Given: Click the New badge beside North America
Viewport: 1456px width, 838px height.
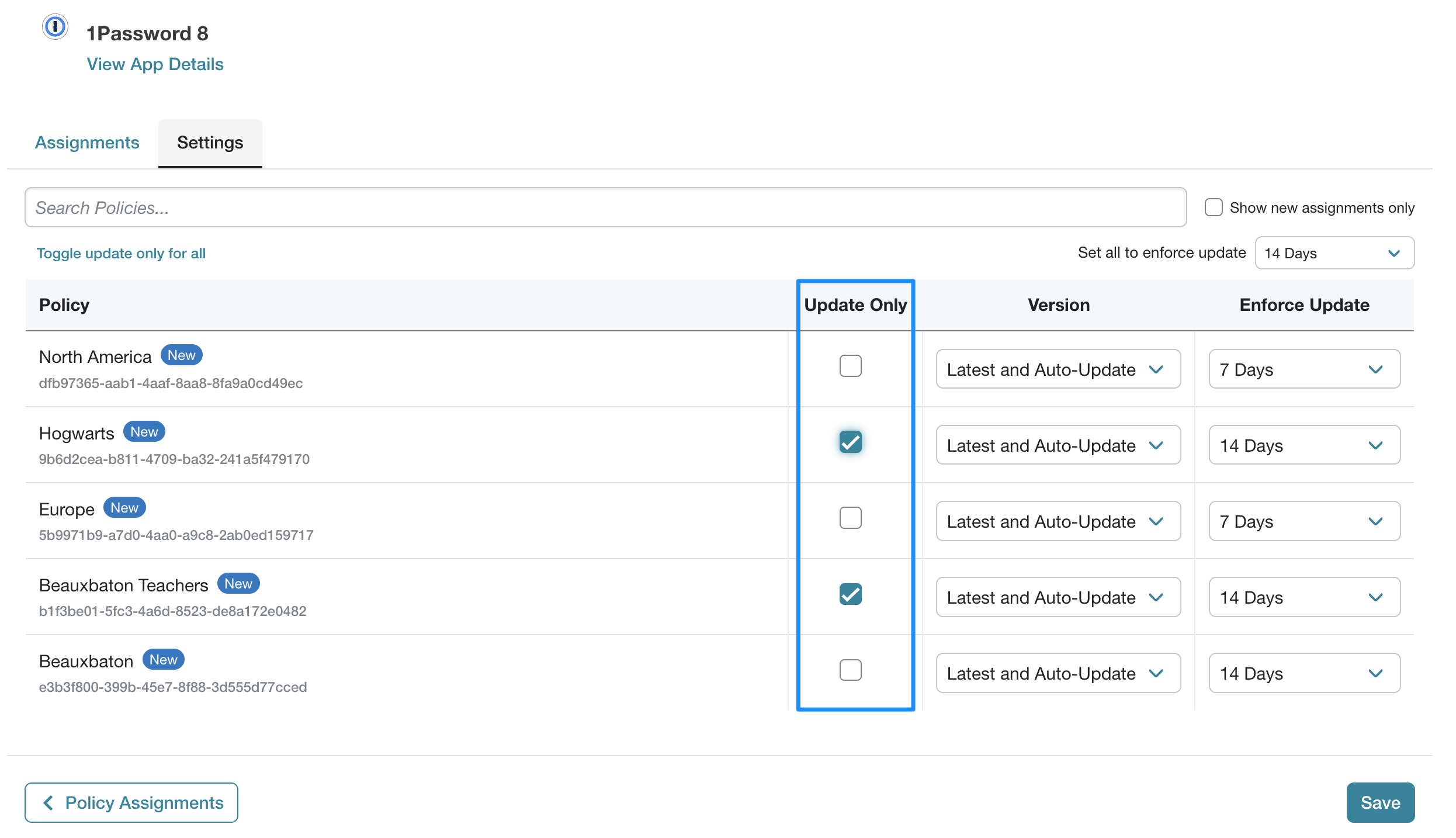Looking at the screenshot, I should [182, 355].
